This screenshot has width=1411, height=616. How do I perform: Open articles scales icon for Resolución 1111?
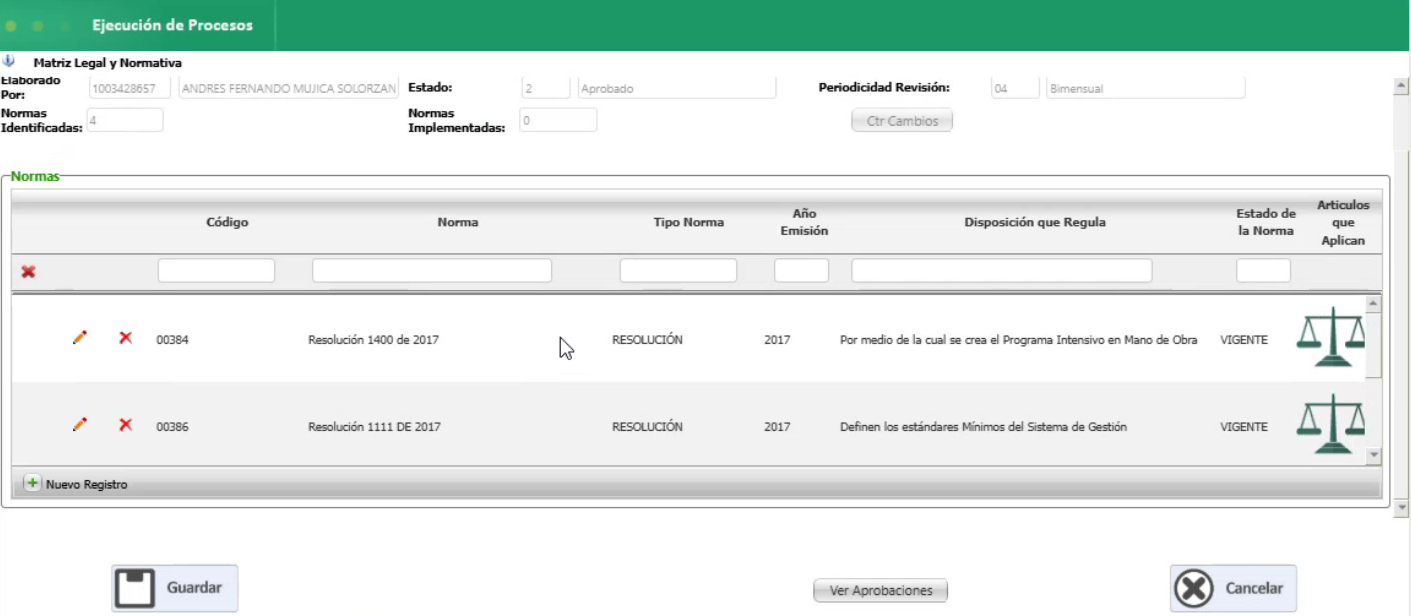1330,424
